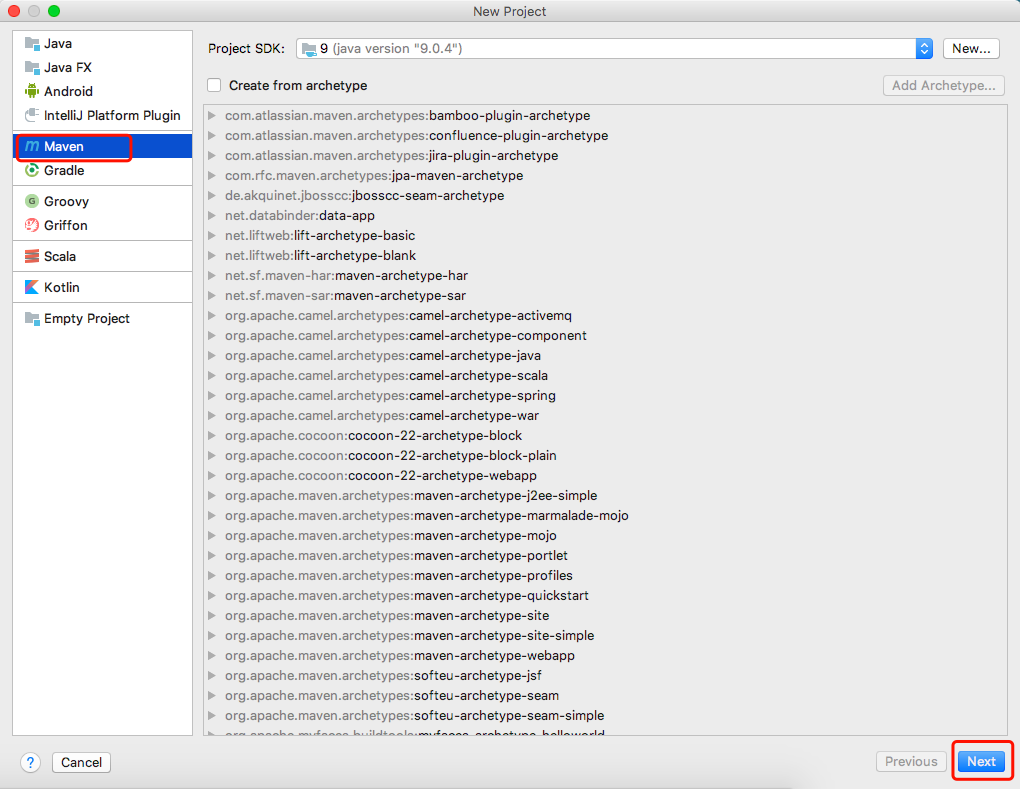Select maven-archetype-marmalade-mojo row
1020x789 pixels.
(x=605, y=516)
